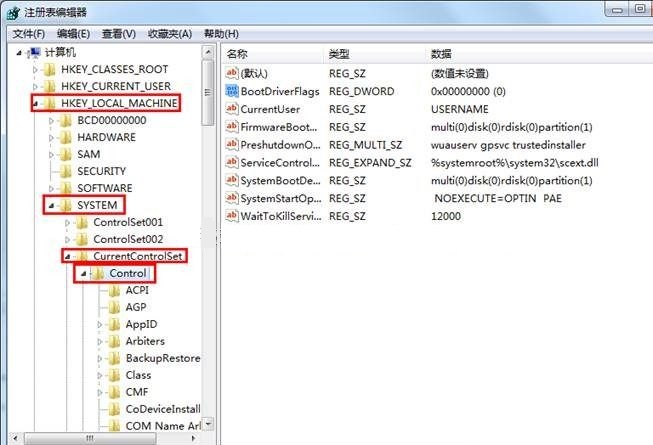Select the ACPI folder icon
Screen dimensions: 653x445
click(x=114, y=290)
